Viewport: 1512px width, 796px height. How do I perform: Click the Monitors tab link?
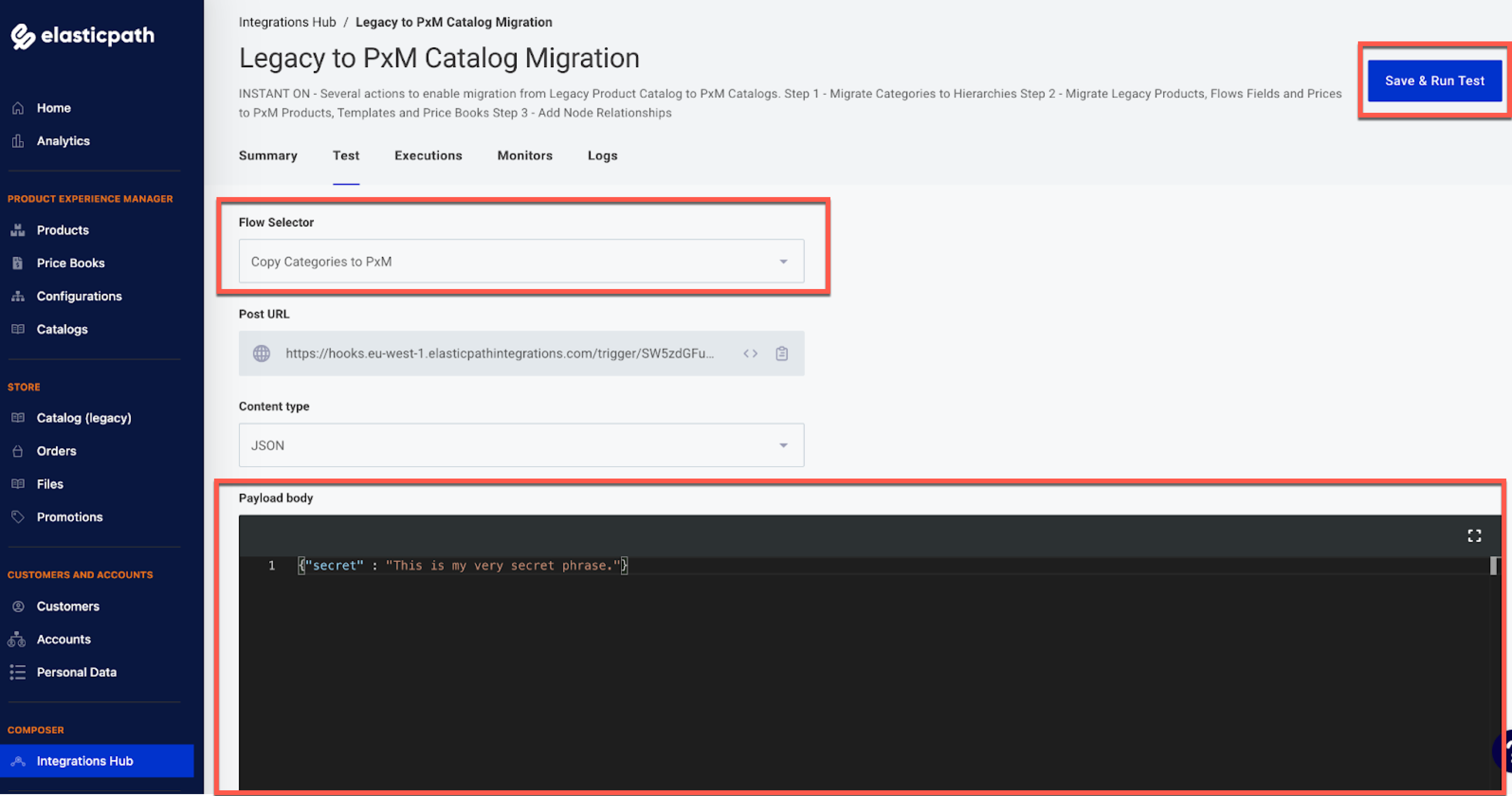point(525,155)
